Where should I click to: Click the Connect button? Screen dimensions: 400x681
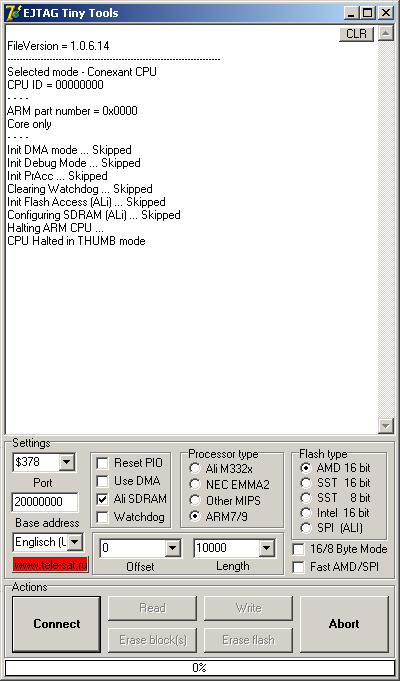pos(56,624)
